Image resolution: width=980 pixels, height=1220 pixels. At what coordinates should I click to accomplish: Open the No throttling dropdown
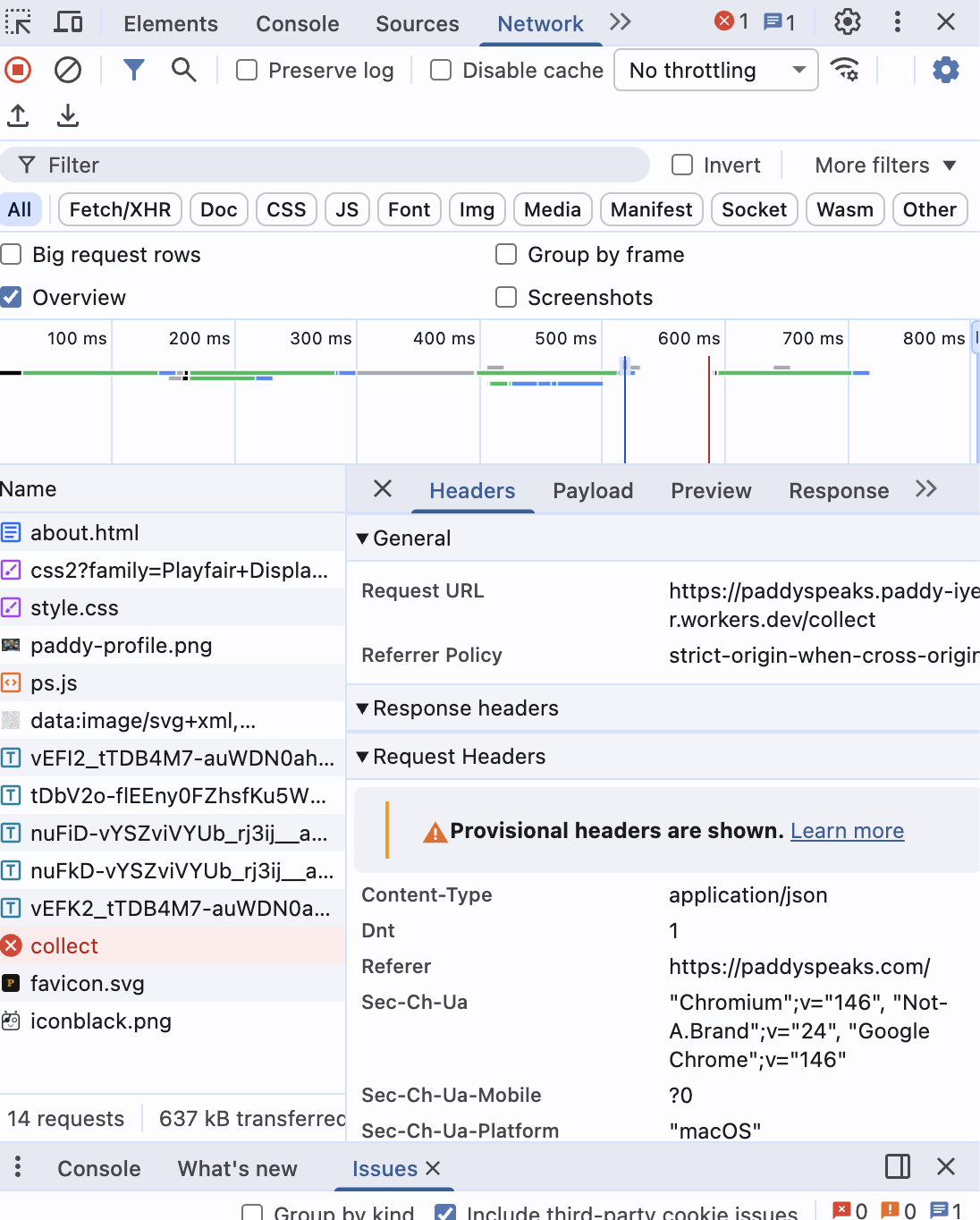click(x=714, y=70)
